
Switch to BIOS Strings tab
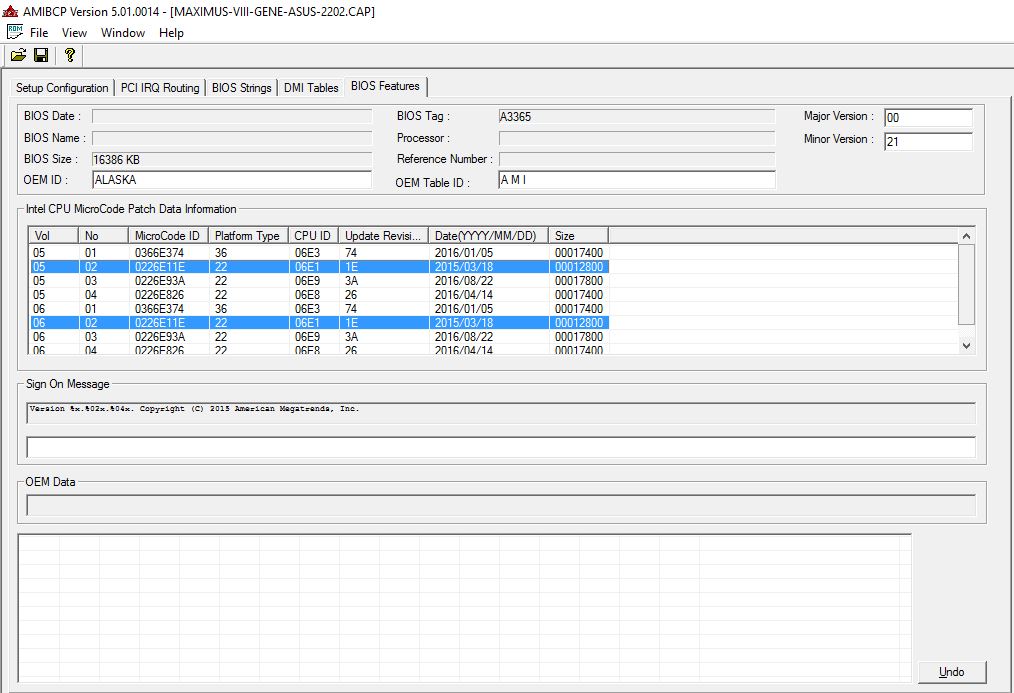pyautogui.click(x=241, y=88)
